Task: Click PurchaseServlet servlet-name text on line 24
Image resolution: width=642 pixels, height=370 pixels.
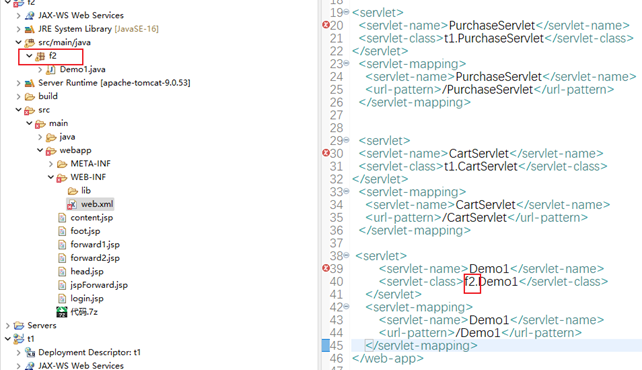Action: coord(499,77)
